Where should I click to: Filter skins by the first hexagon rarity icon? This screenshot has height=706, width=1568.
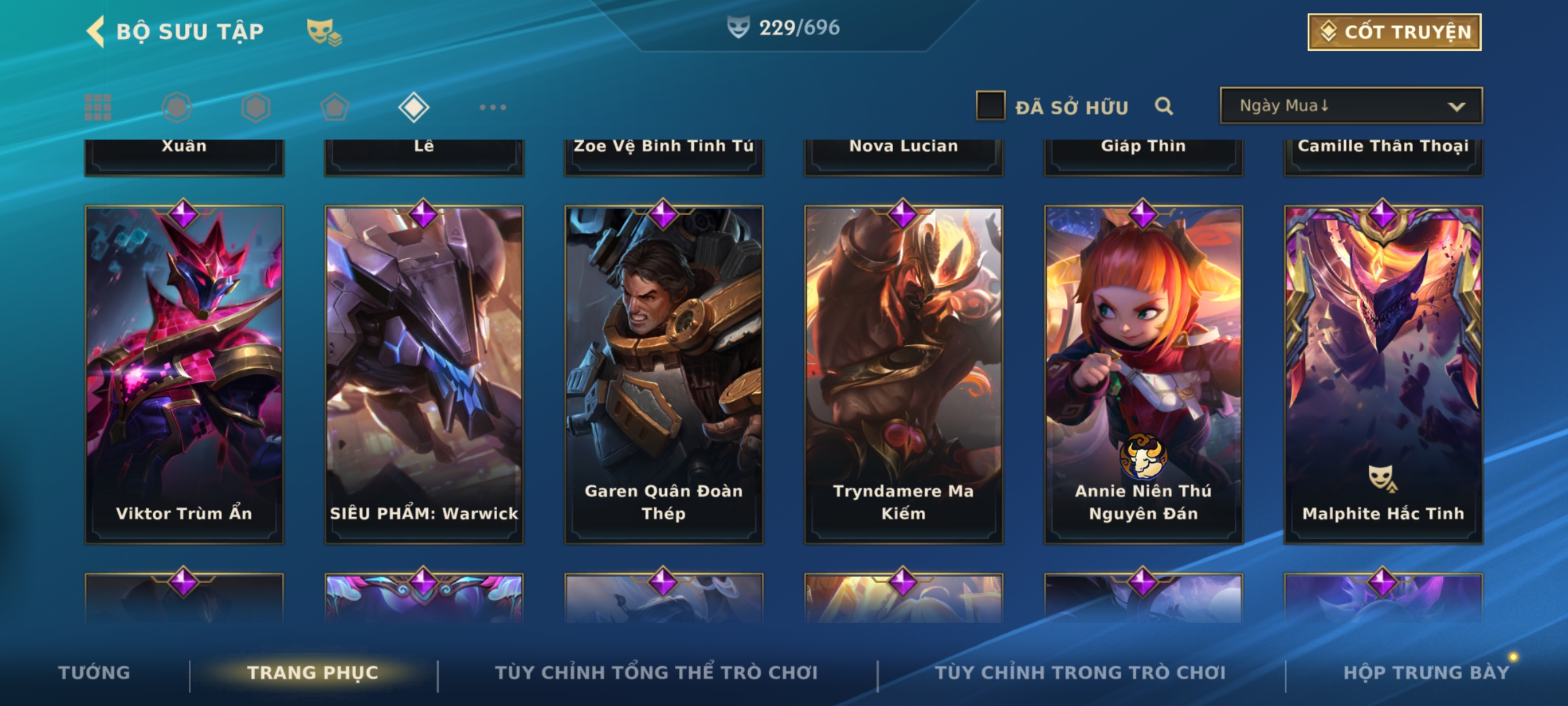(176, 107)
